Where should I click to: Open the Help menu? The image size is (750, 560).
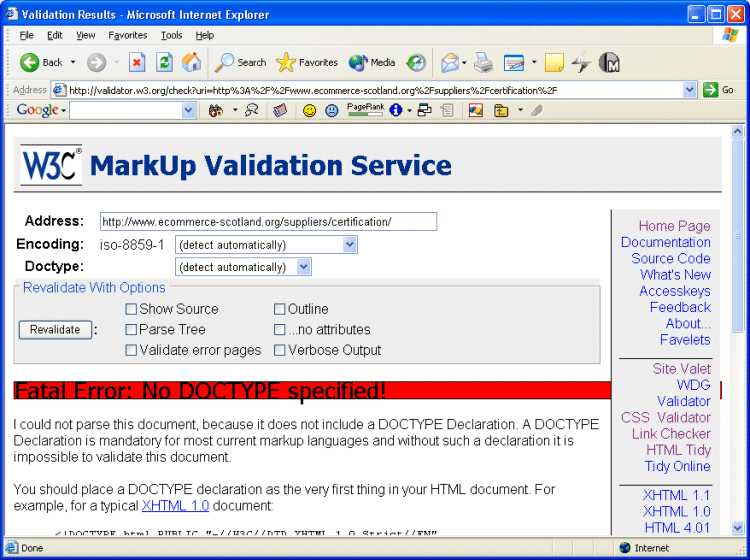[204, 35]
